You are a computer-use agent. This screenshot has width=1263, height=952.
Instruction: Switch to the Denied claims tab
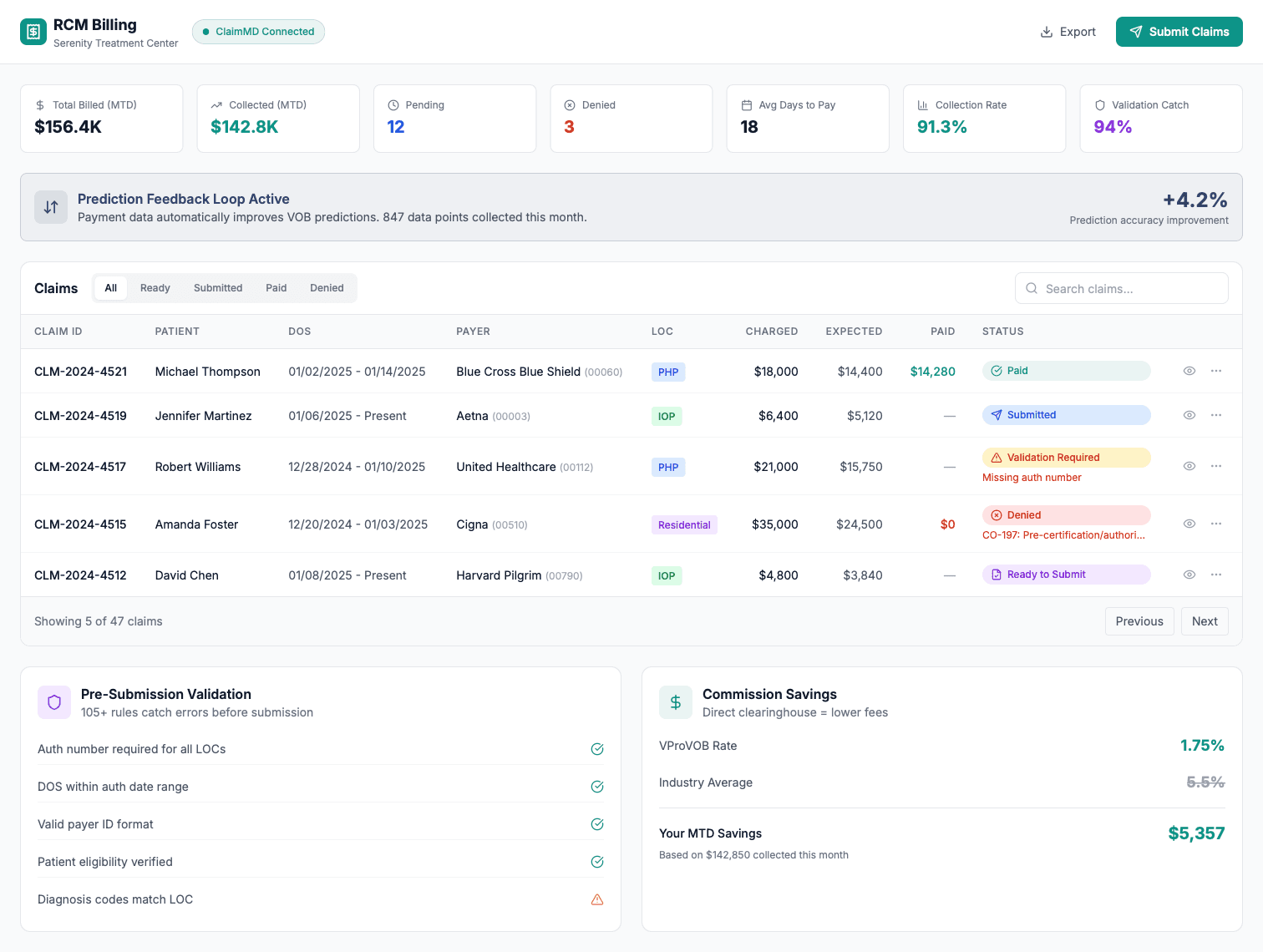click(327, 287)
